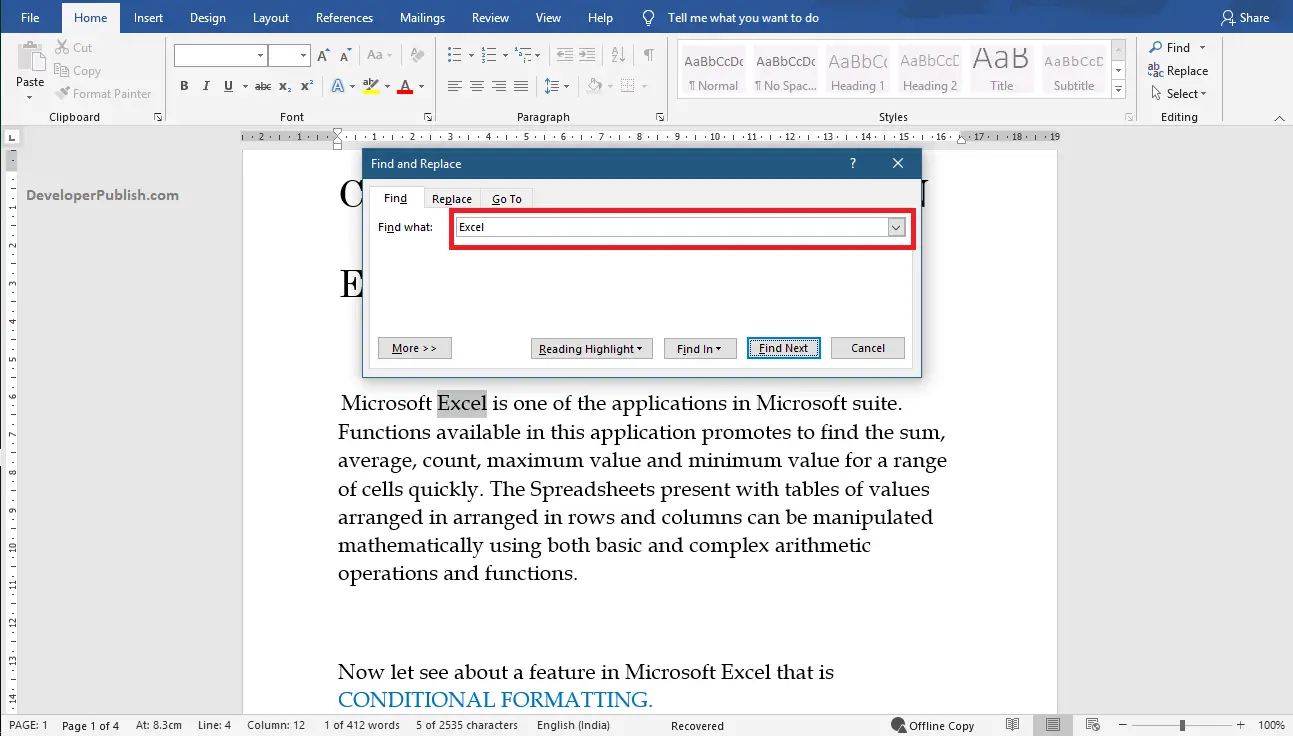
Task: Switch to the Layout ribbon tab
Action: tap(271, 18)
